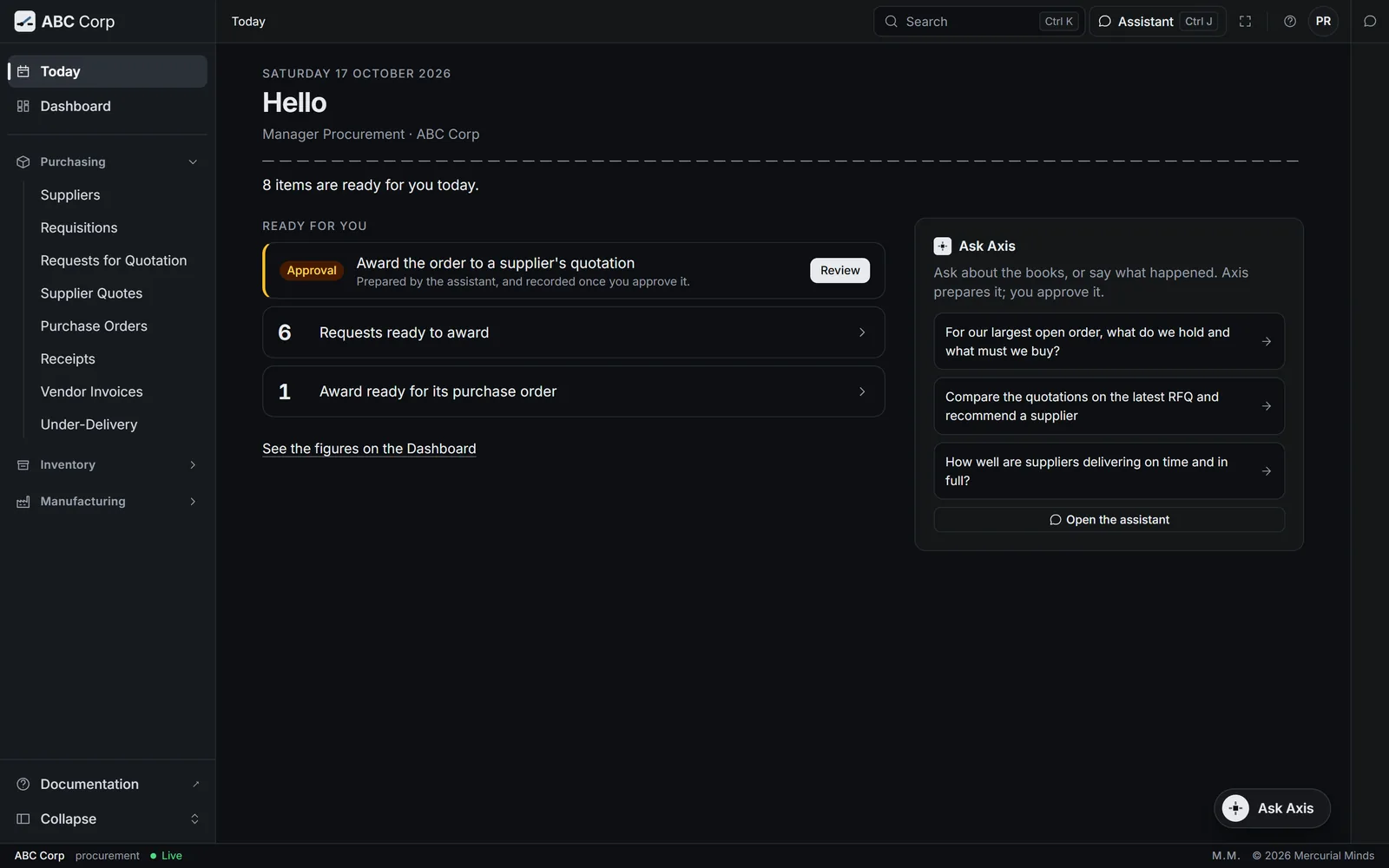Toggle fullscreen with the expand icon
Viewport: 1389px width, 868px height.
pos(1245,22)
